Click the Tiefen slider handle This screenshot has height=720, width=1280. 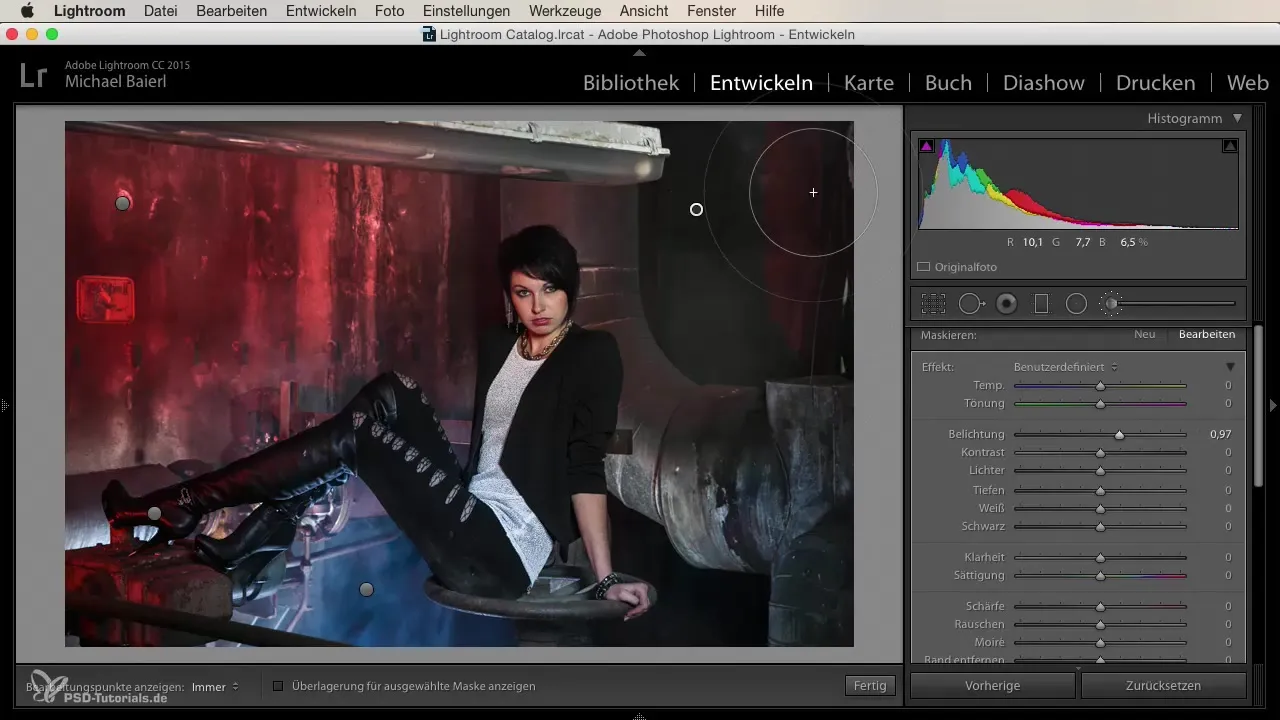click(x=1100, y=491)
